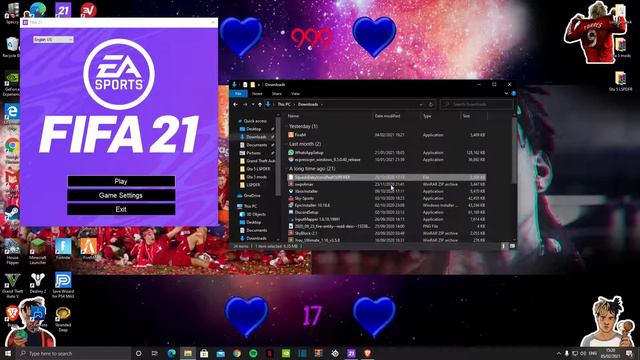Open the Fortnite desktop shortcut
Screen dimensions: 640x360
[63, 249]
